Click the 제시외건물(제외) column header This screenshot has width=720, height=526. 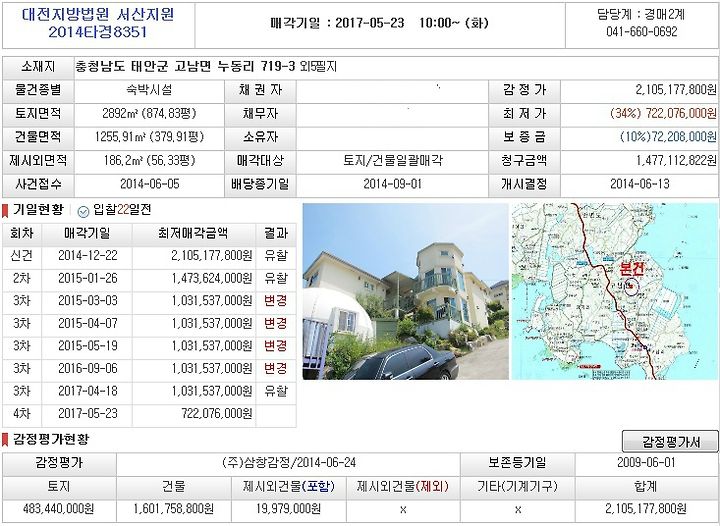(403, 486)
